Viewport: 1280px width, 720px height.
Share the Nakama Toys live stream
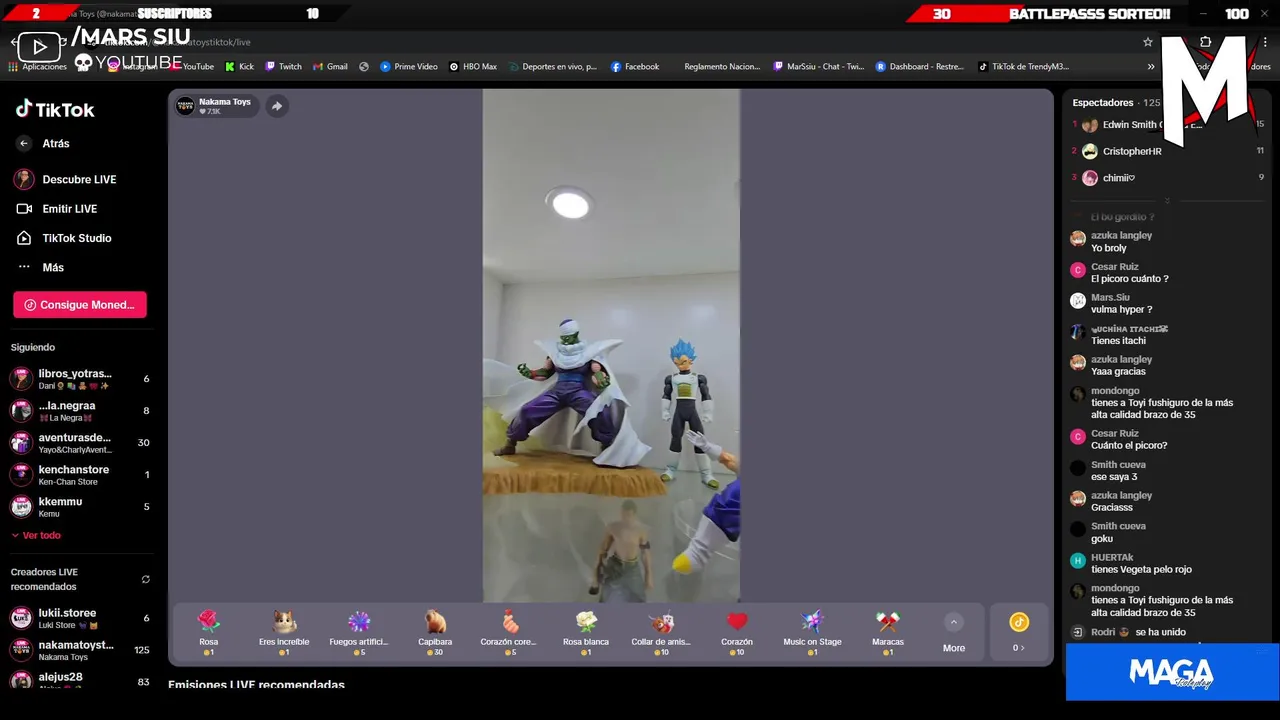pos(277,106)
